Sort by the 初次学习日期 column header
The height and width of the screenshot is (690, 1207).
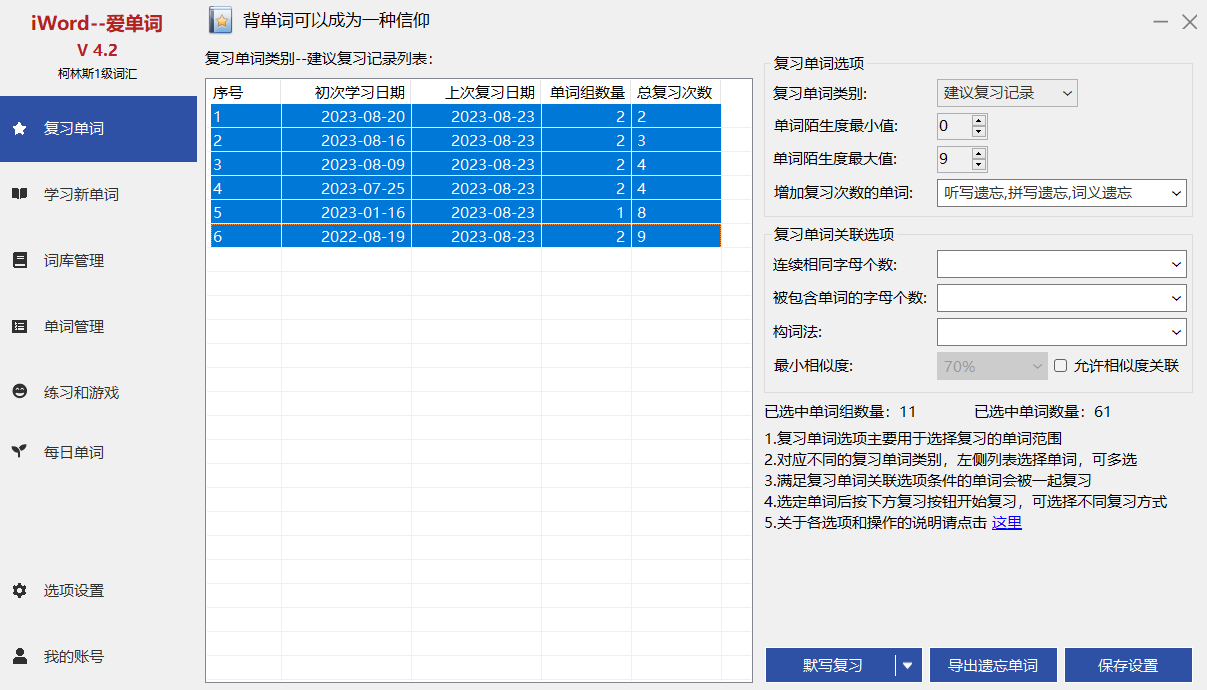tap(347, 93)
